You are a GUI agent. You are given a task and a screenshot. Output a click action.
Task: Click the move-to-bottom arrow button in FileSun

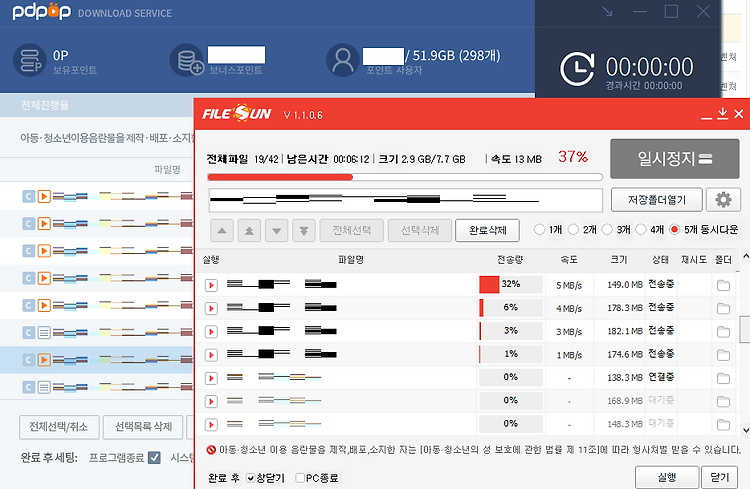coord(304,231)
